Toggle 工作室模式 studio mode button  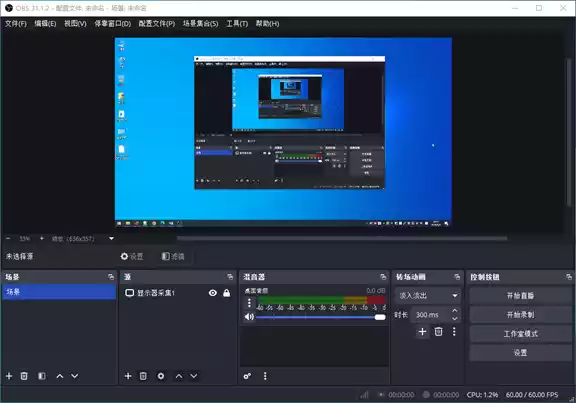pos(521,334)
